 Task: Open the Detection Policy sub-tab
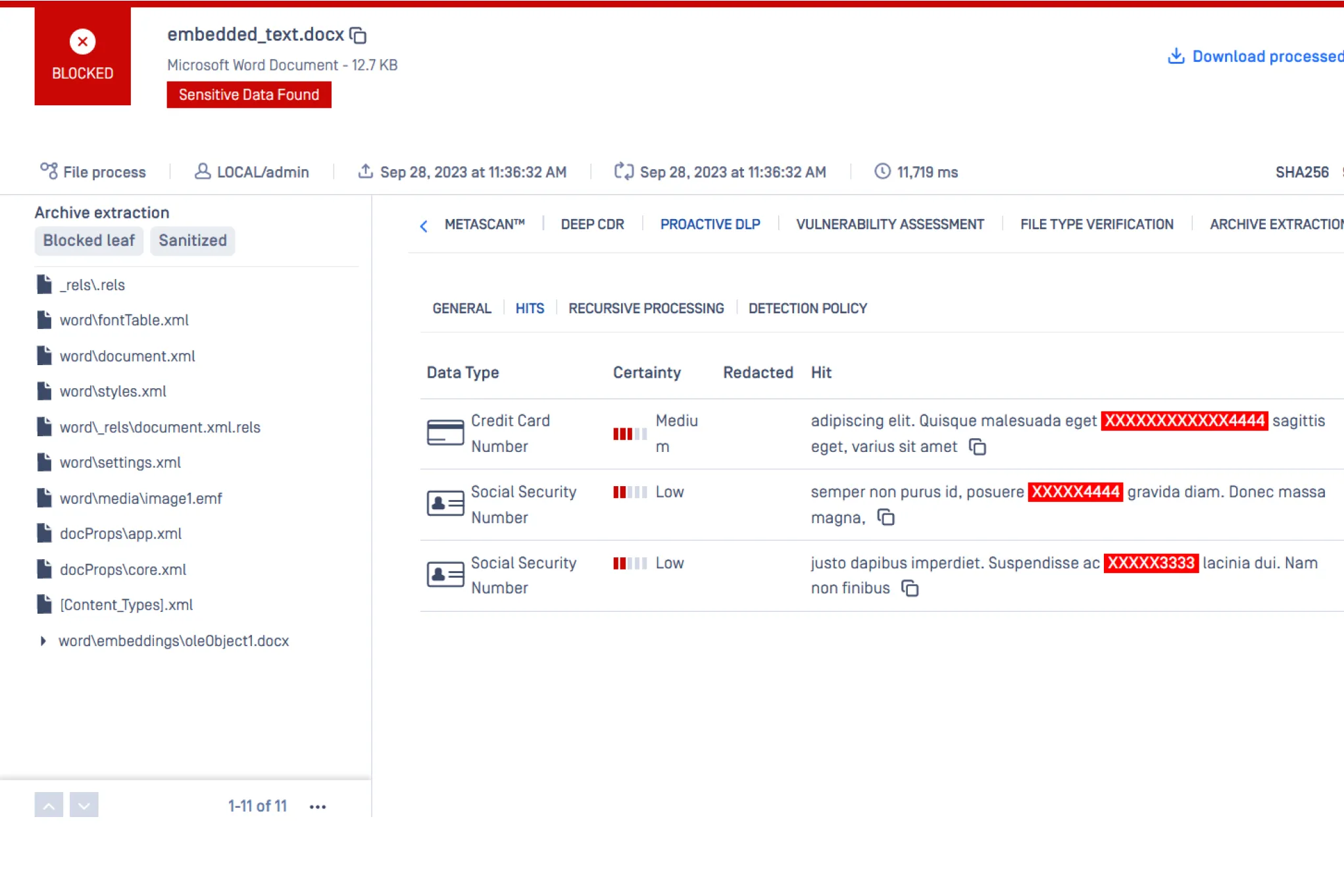(807, 309)
